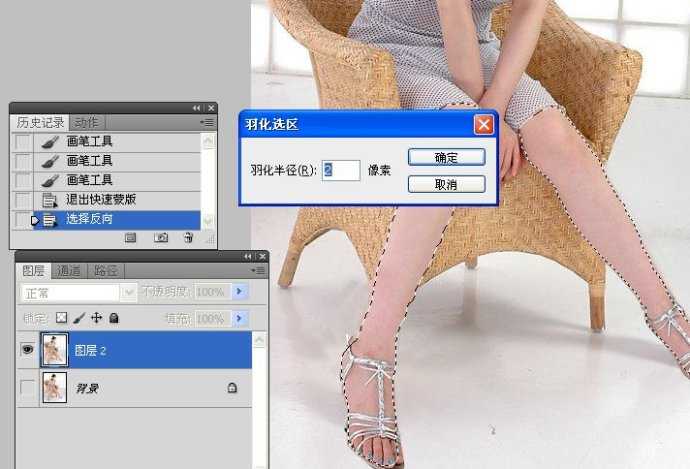
Task: Click History panel scrollbar down arrow
Action: 208,220
